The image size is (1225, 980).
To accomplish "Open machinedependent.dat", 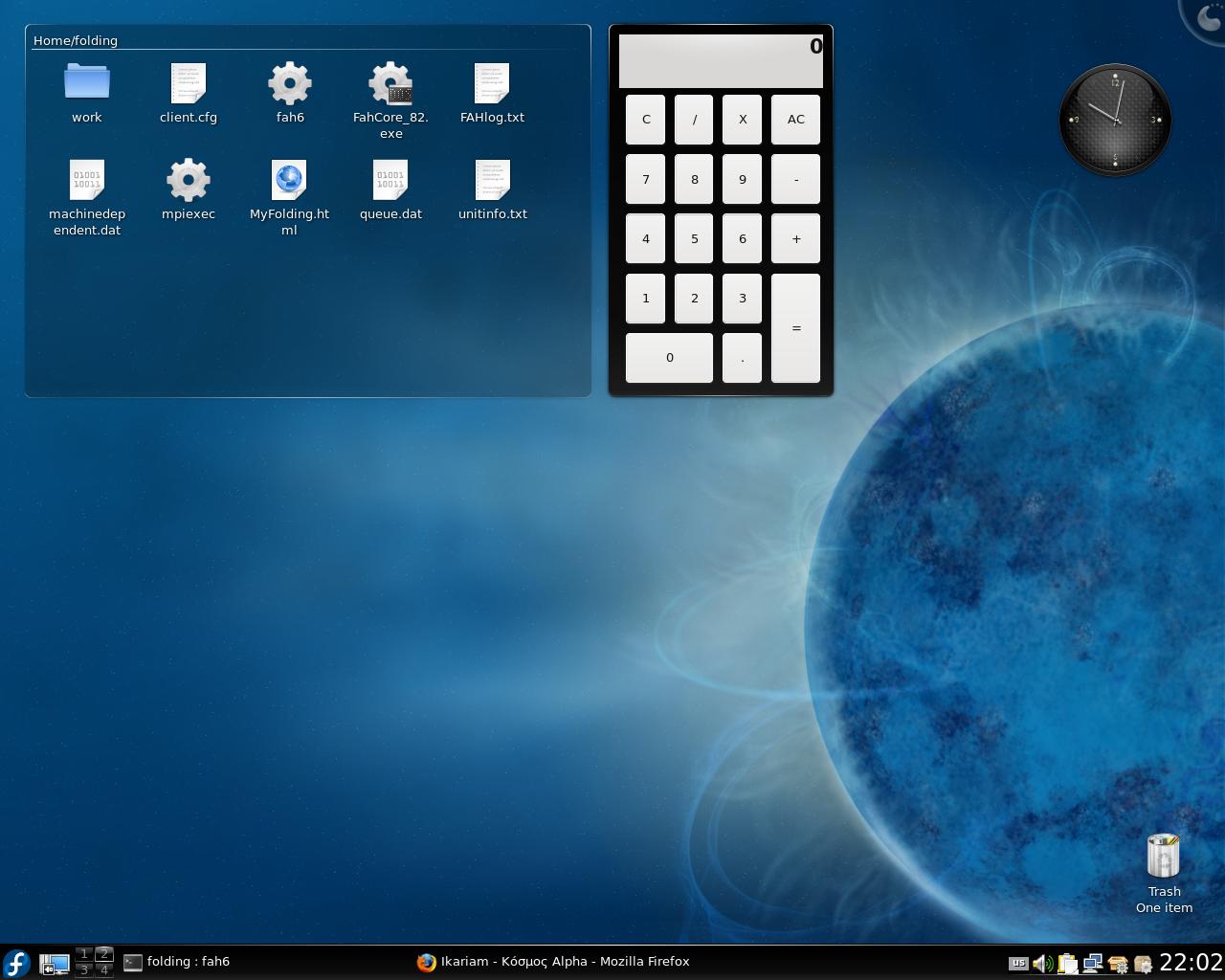I will [86, 180].
